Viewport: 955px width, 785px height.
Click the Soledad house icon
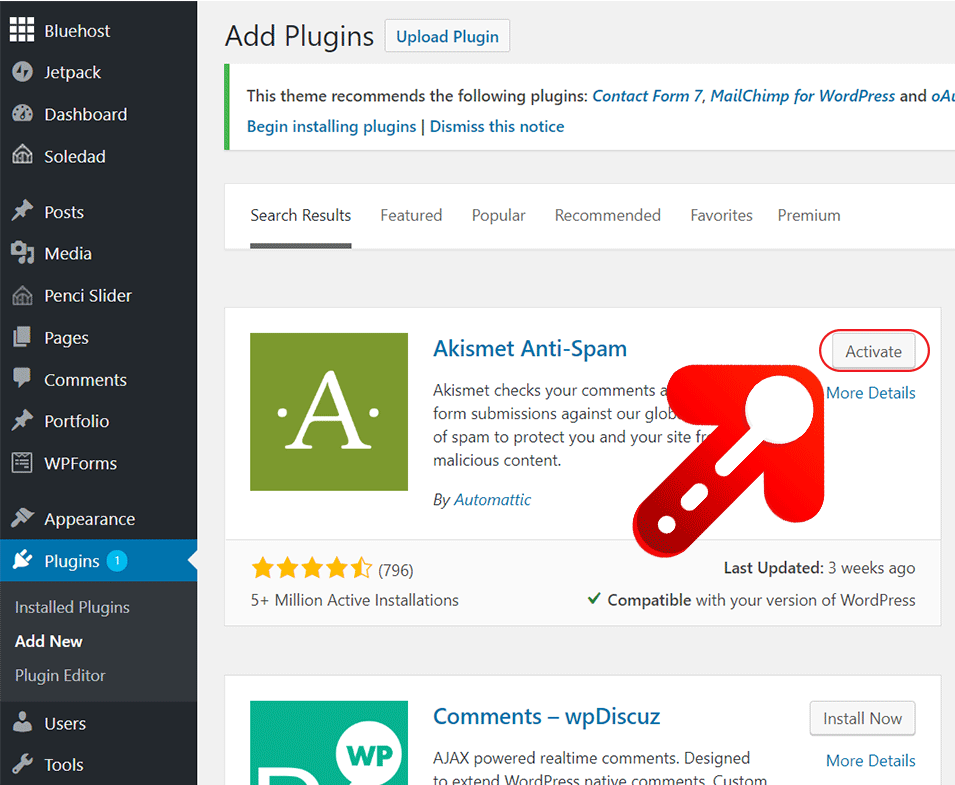[x=23, y=155]
